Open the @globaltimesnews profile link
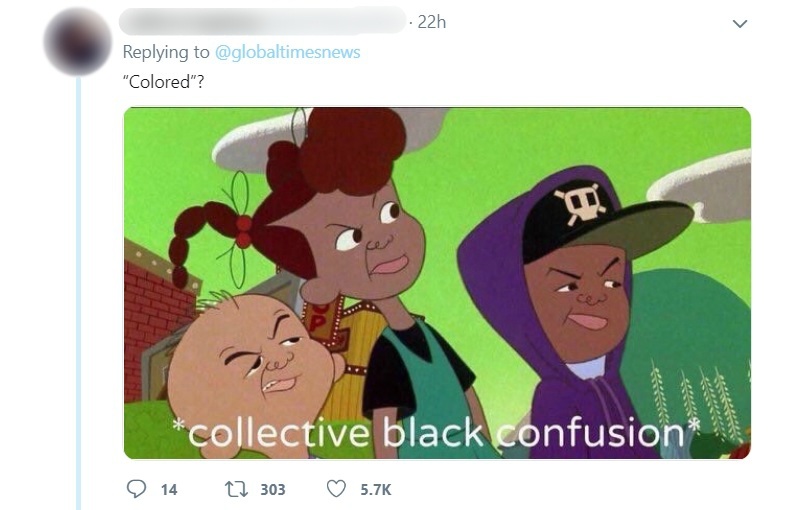 tap(288, 52)
